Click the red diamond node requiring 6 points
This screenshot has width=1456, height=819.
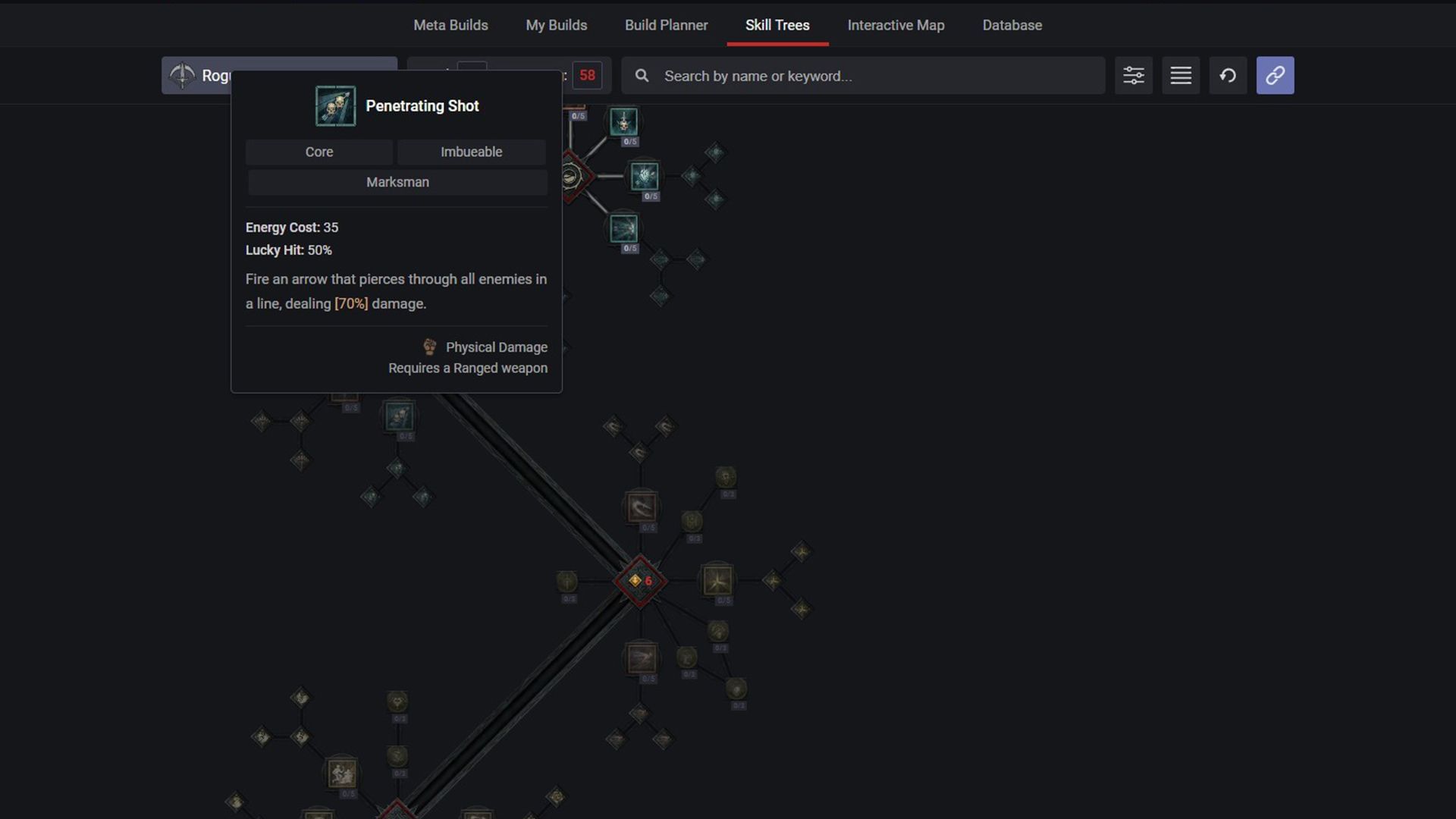coord(639,581)
